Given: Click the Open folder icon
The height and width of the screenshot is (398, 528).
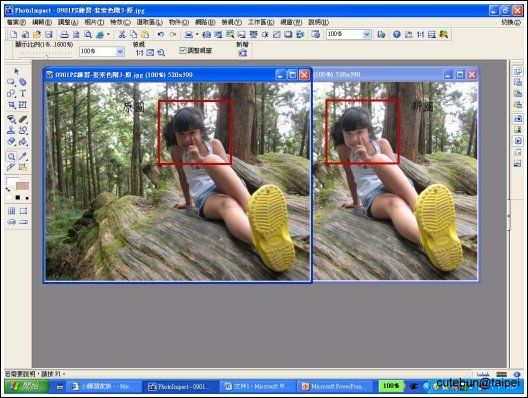Looking at the screenshot, I should tap(37, 34).
